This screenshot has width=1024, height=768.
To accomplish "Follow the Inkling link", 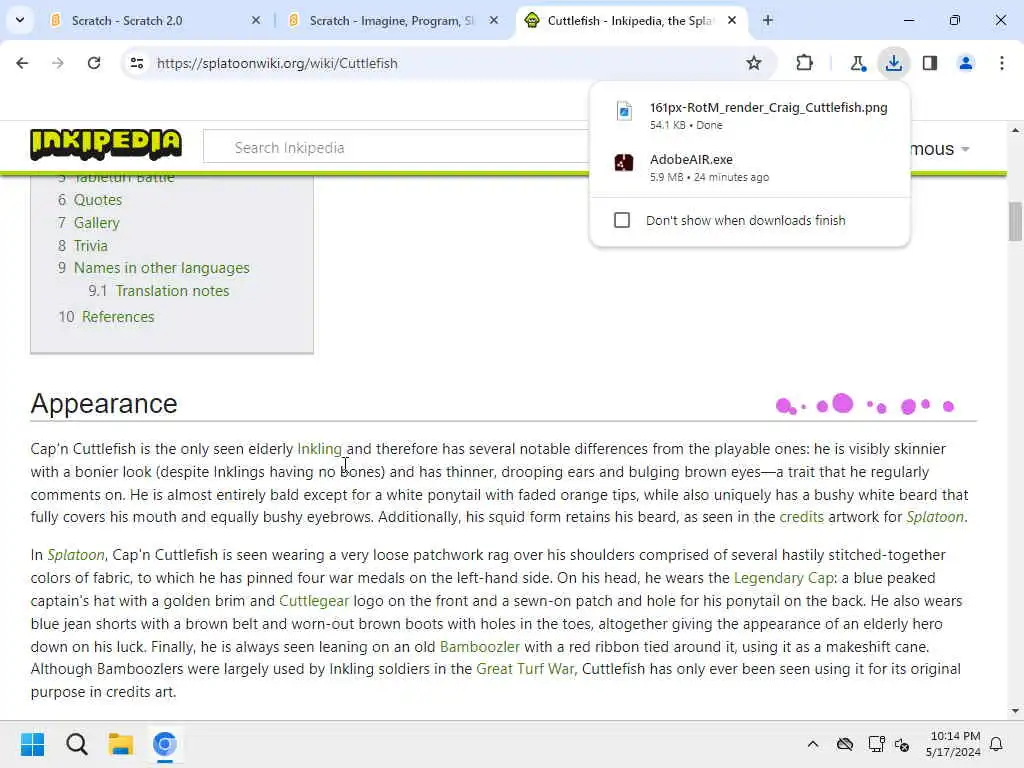I will pos(319,449).
